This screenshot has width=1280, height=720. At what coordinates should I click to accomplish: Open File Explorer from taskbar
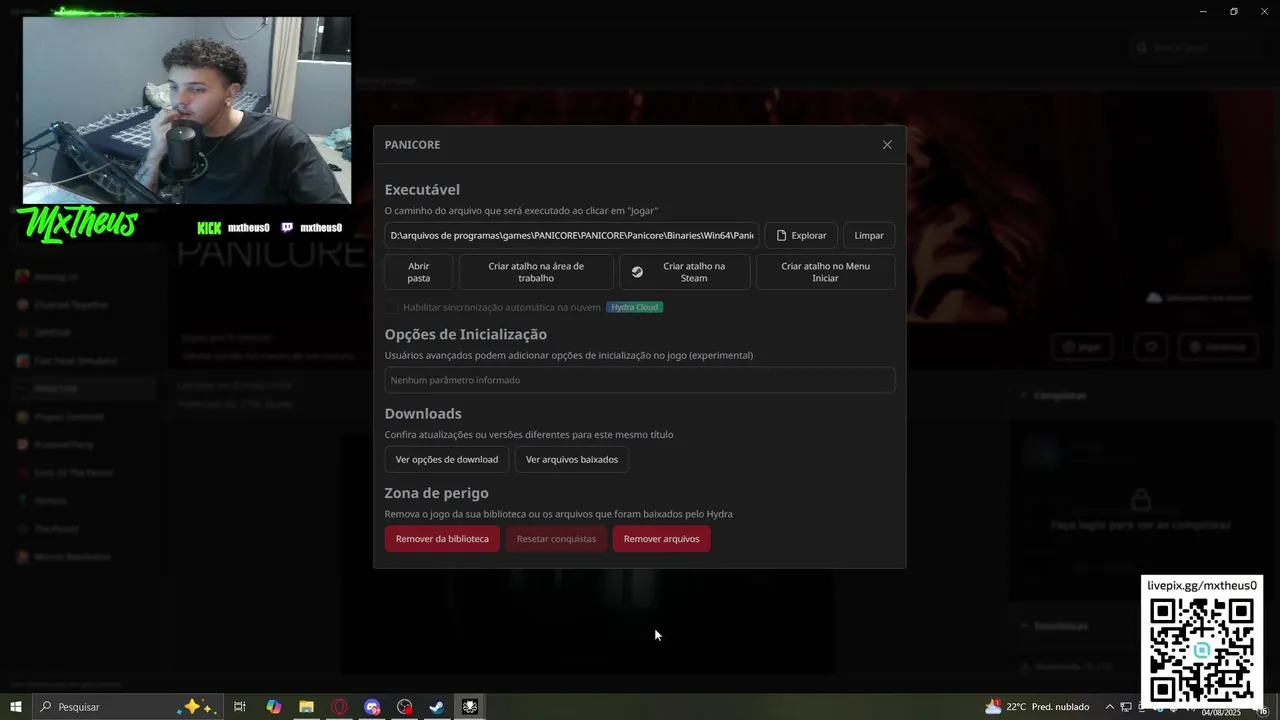[x=307, y=707]
